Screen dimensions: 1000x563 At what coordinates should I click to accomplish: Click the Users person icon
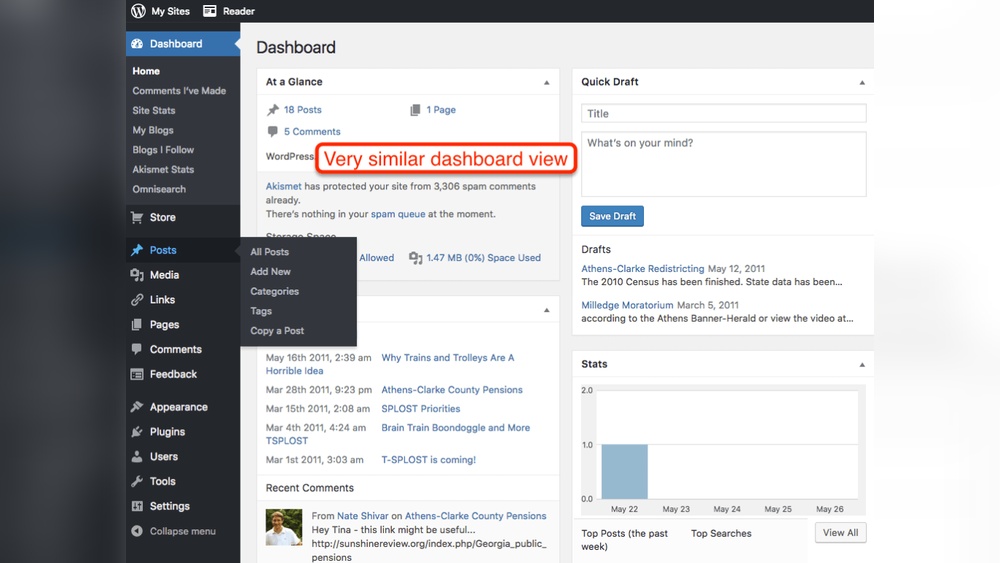137,457
